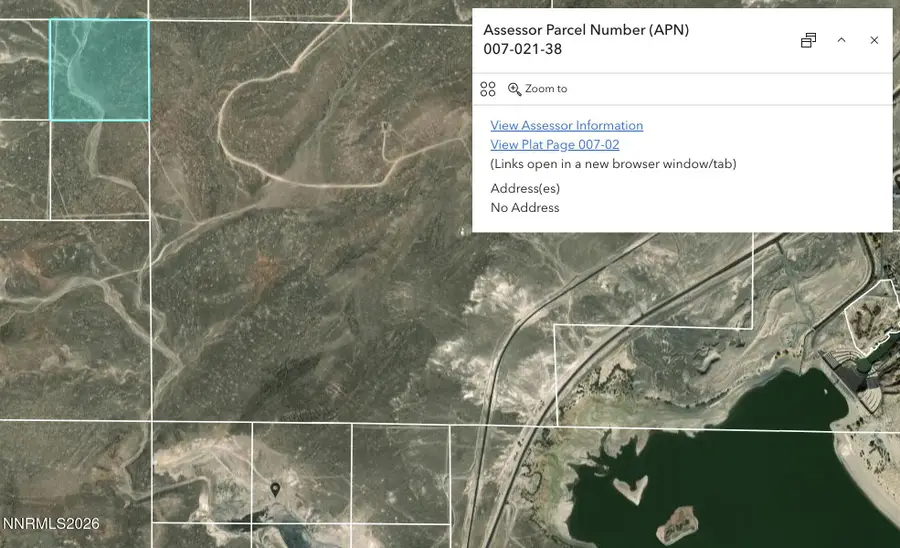Click the dock popup icon
This screenshot has width=900, height=548.
[x=808, y=40]
